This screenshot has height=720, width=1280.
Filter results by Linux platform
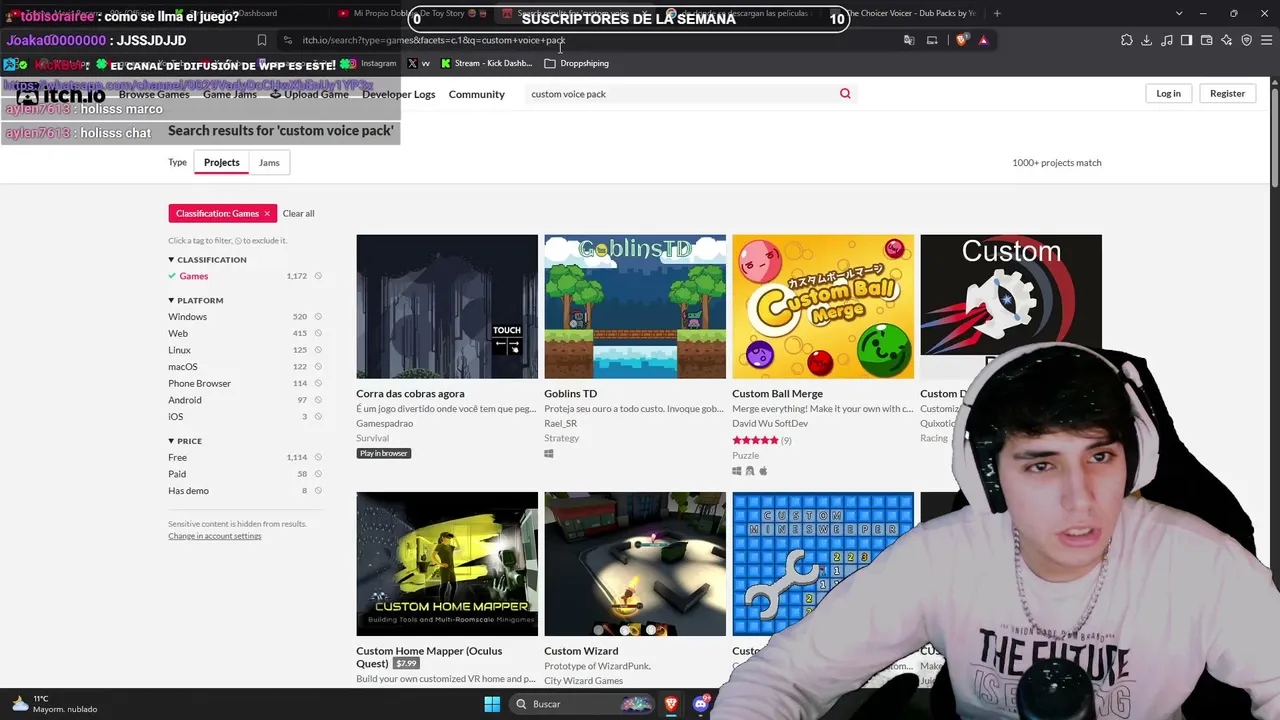179,350
